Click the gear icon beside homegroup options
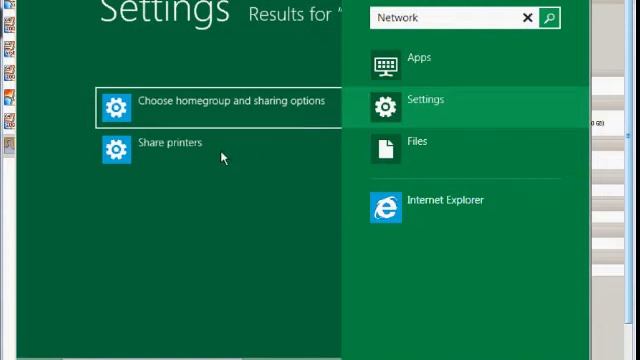Image resolution: width=640 pixels, height=360 pixels. click(x=117, y=108)
